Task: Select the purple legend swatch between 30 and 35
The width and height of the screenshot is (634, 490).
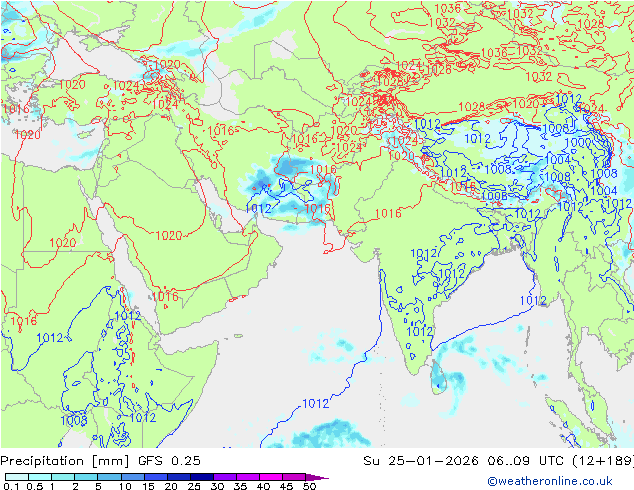Action: tap(224, 477)
